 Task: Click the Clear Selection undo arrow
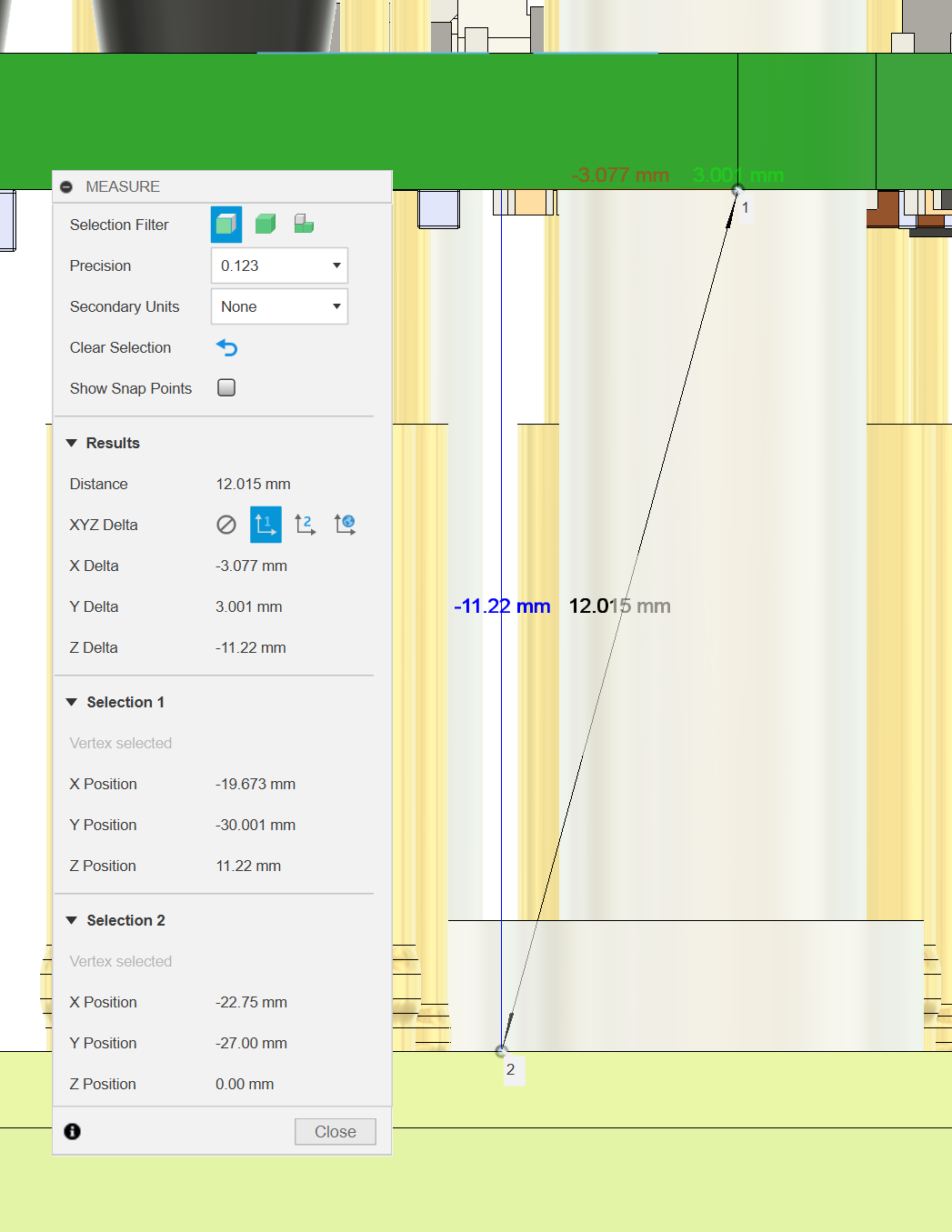(226, 348)
